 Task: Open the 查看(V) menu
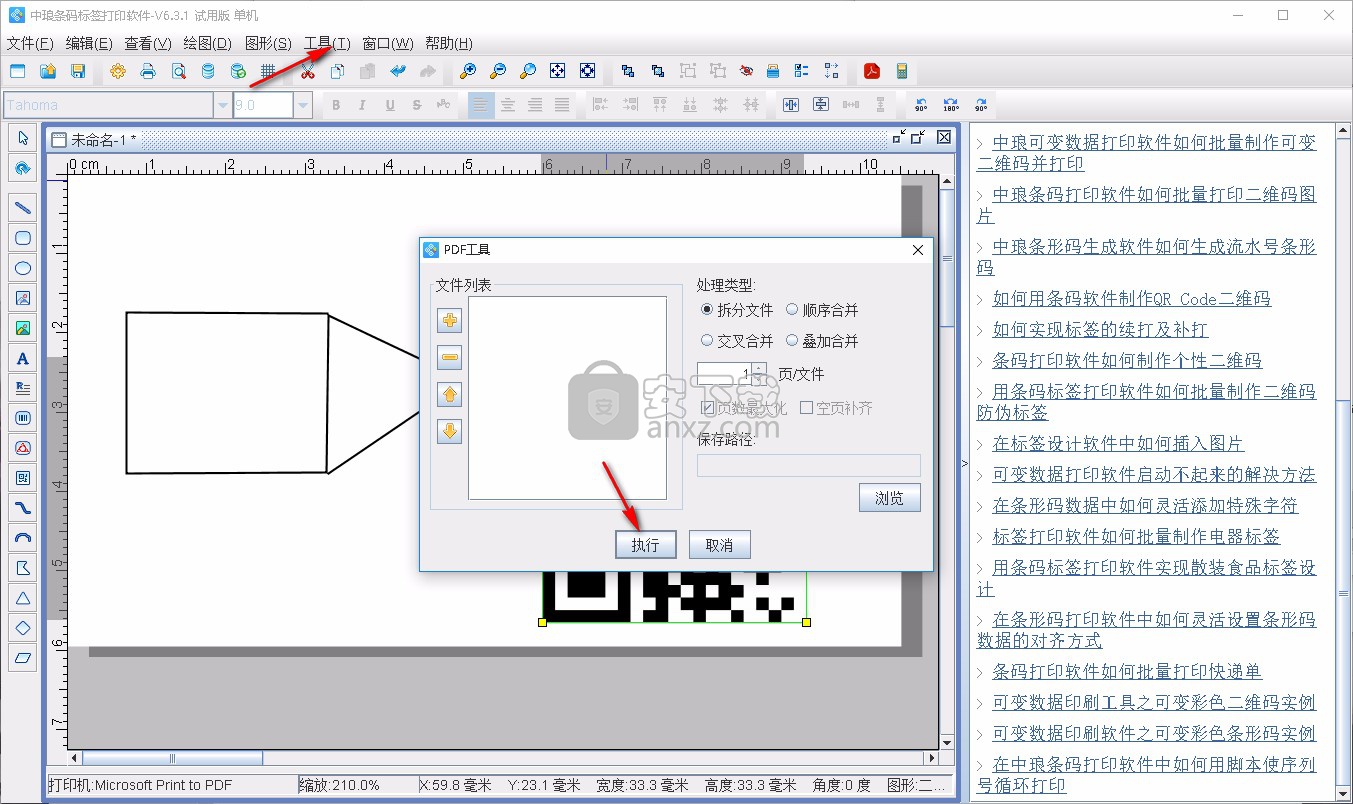coord(148,43)
